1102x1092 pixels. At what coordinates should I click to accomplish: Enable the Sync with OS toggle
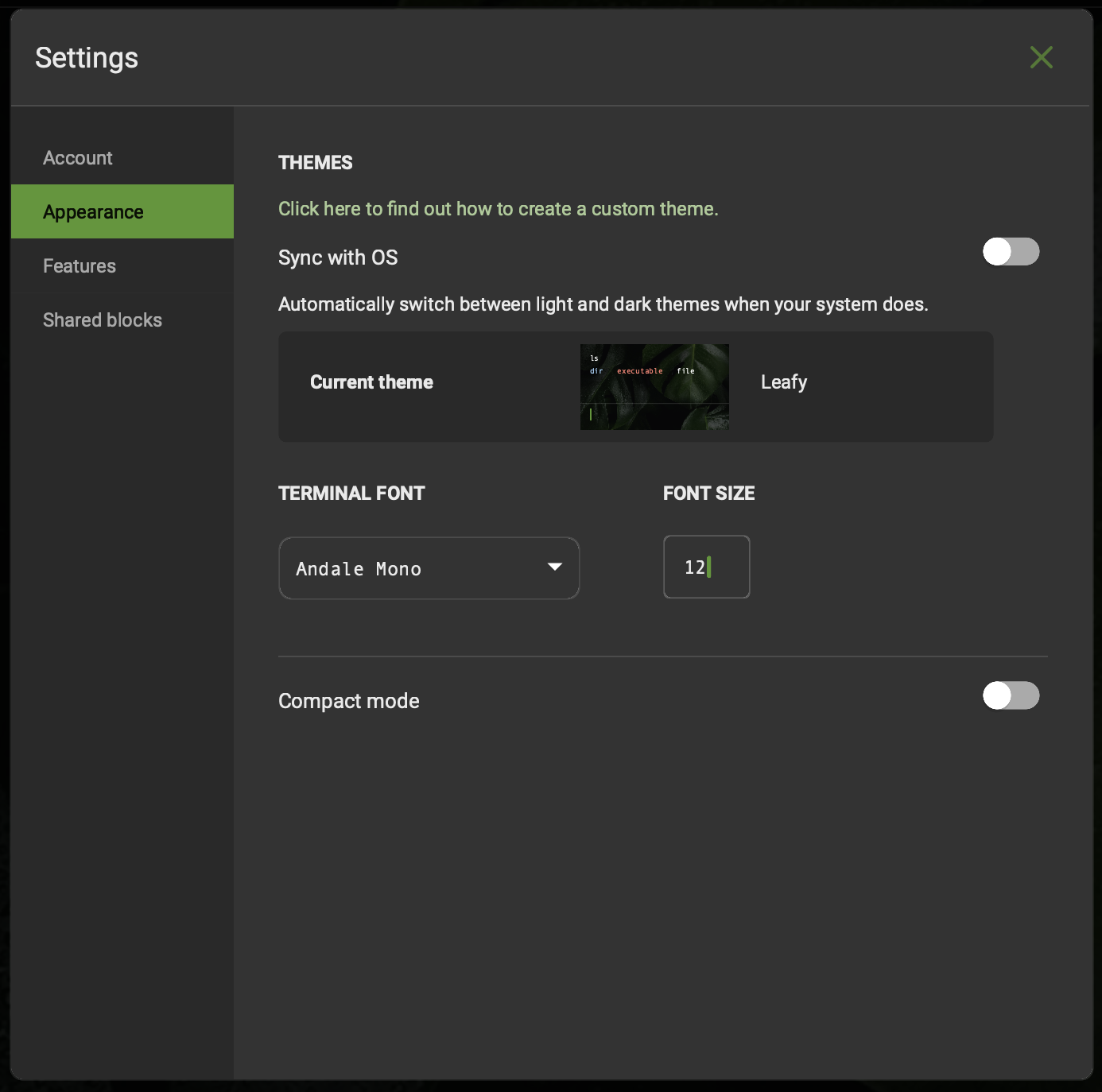pos(1011,252)
